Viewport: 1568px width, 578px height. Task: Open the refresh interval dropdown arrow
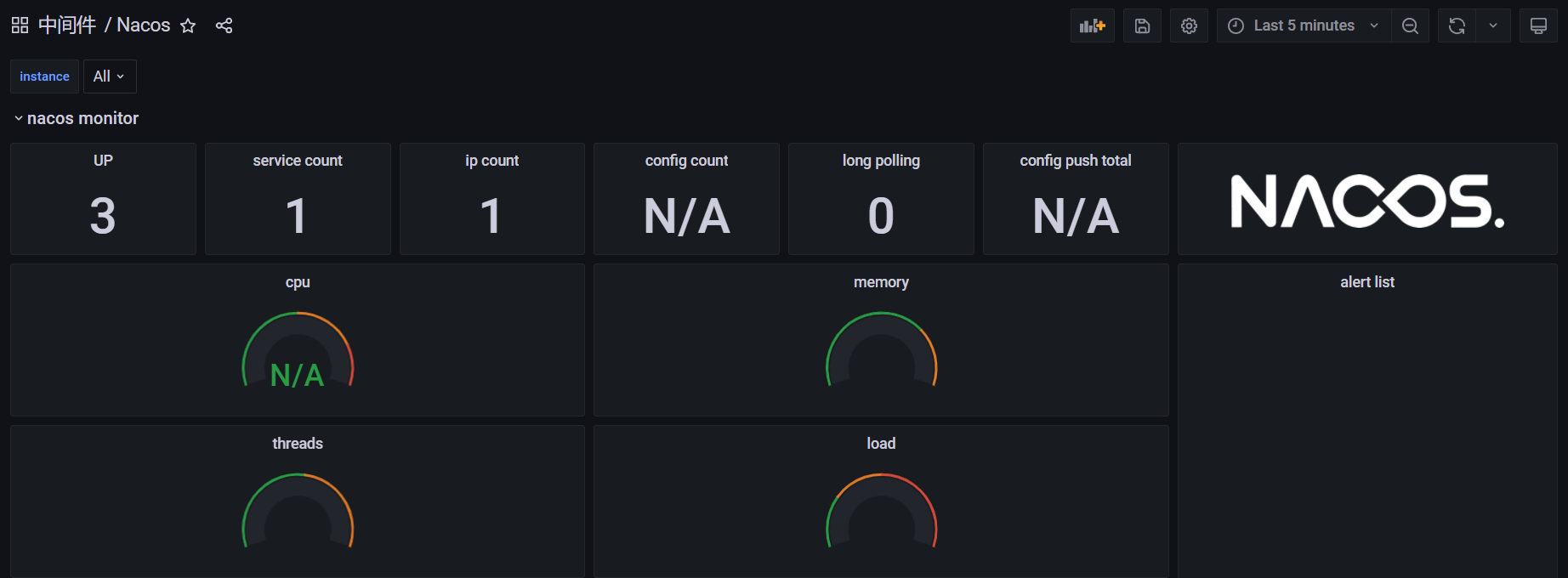pos(1493,25)
